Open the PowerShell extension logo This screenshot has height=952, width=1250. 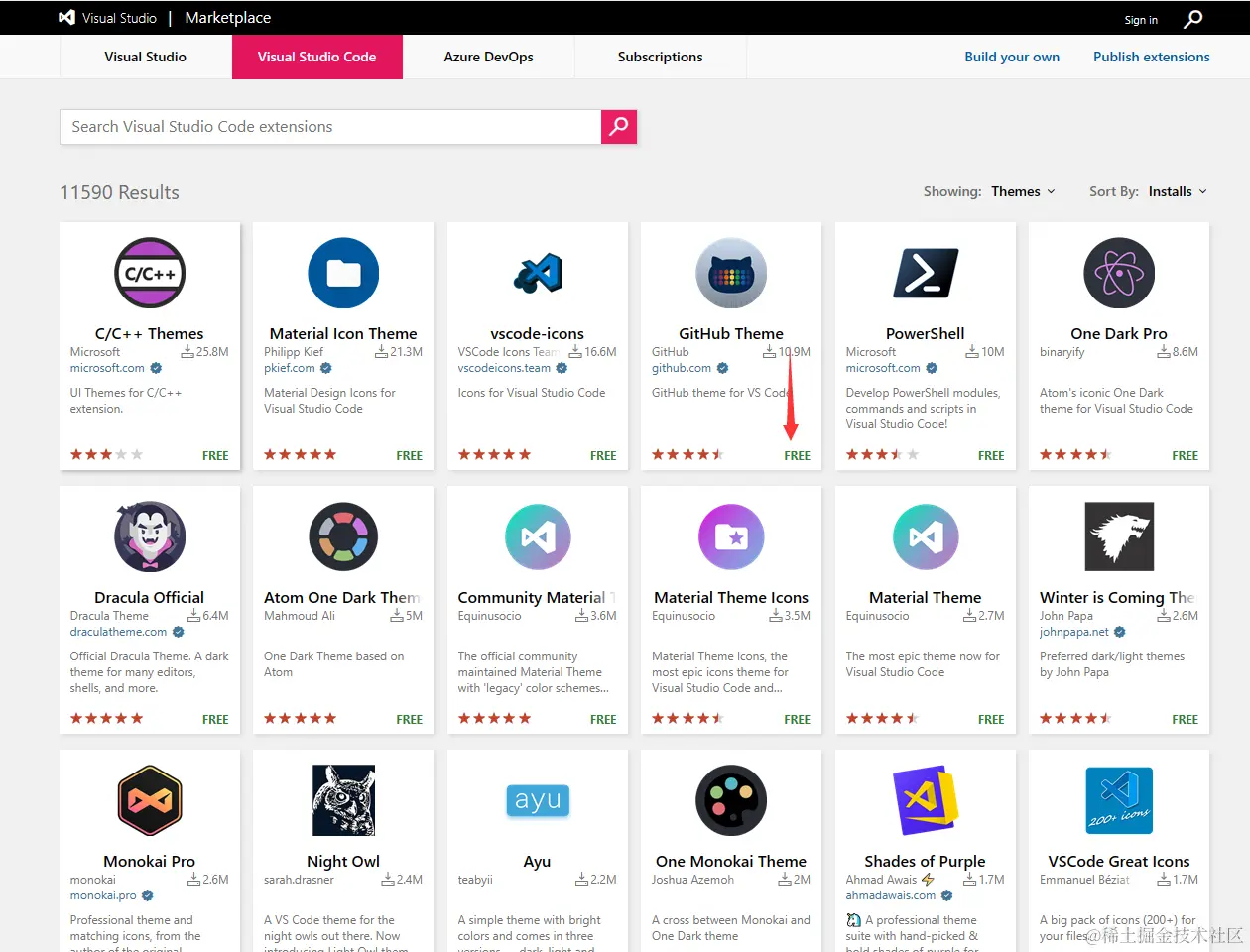coord(926,273)
